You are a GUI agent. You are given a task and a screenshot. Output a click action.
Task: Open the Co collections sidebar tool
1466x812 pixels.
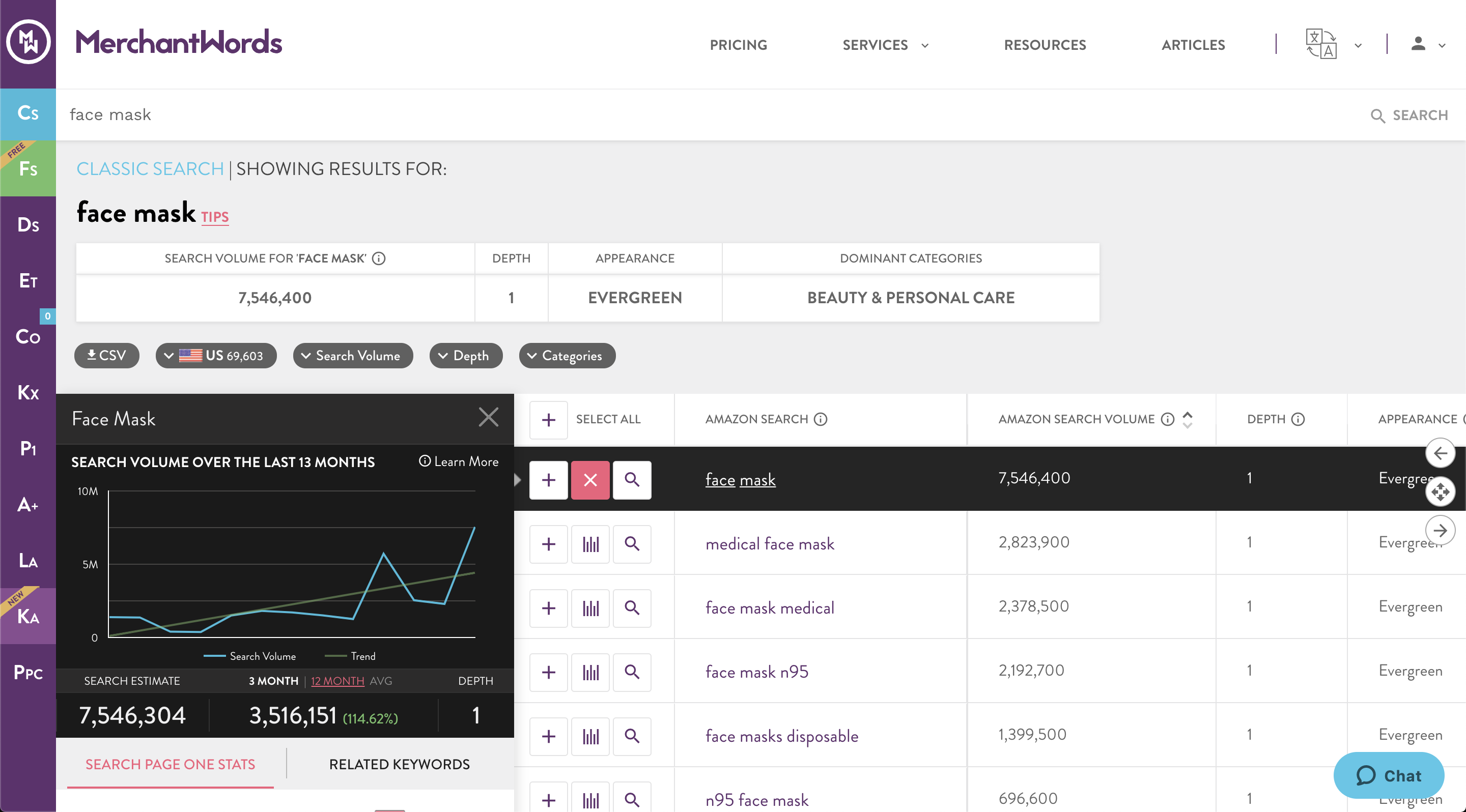point(28,337)
